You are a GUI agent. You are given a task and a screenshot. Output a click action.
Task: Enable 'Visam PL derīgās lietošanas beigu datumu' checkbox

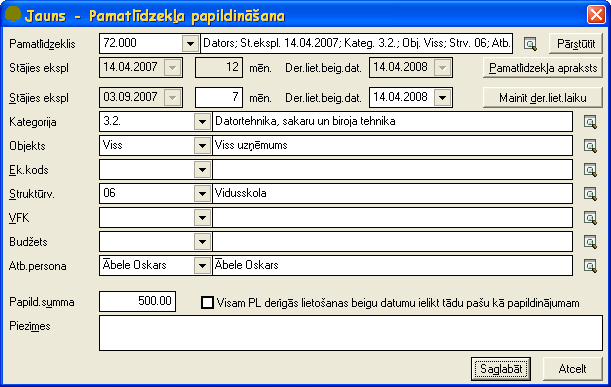pyautogui.click(x=207, y=302)
